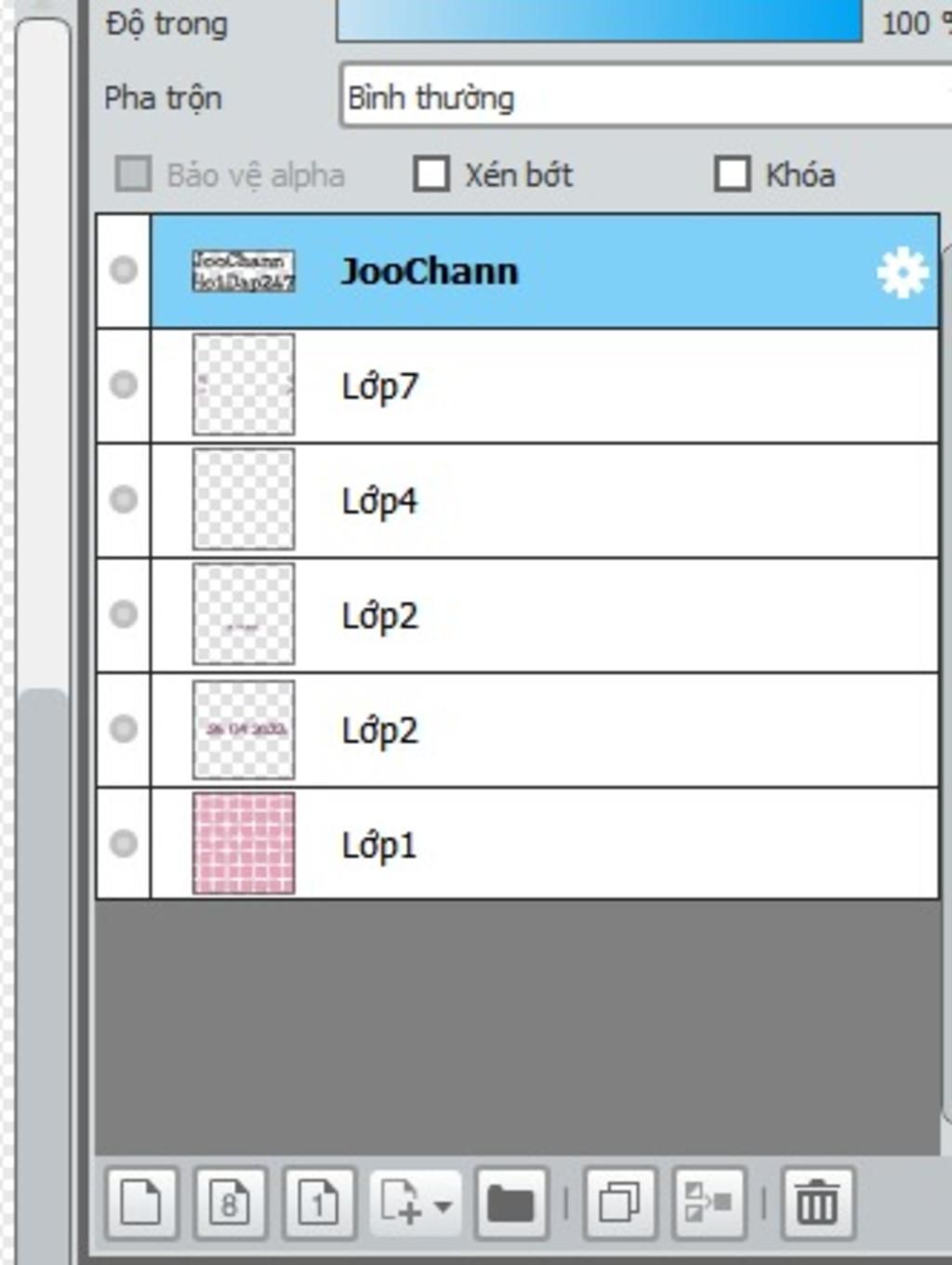Screen dimensions: 952x1265
Task: Select the Lớp7 layer row
Action: point(544,385)
